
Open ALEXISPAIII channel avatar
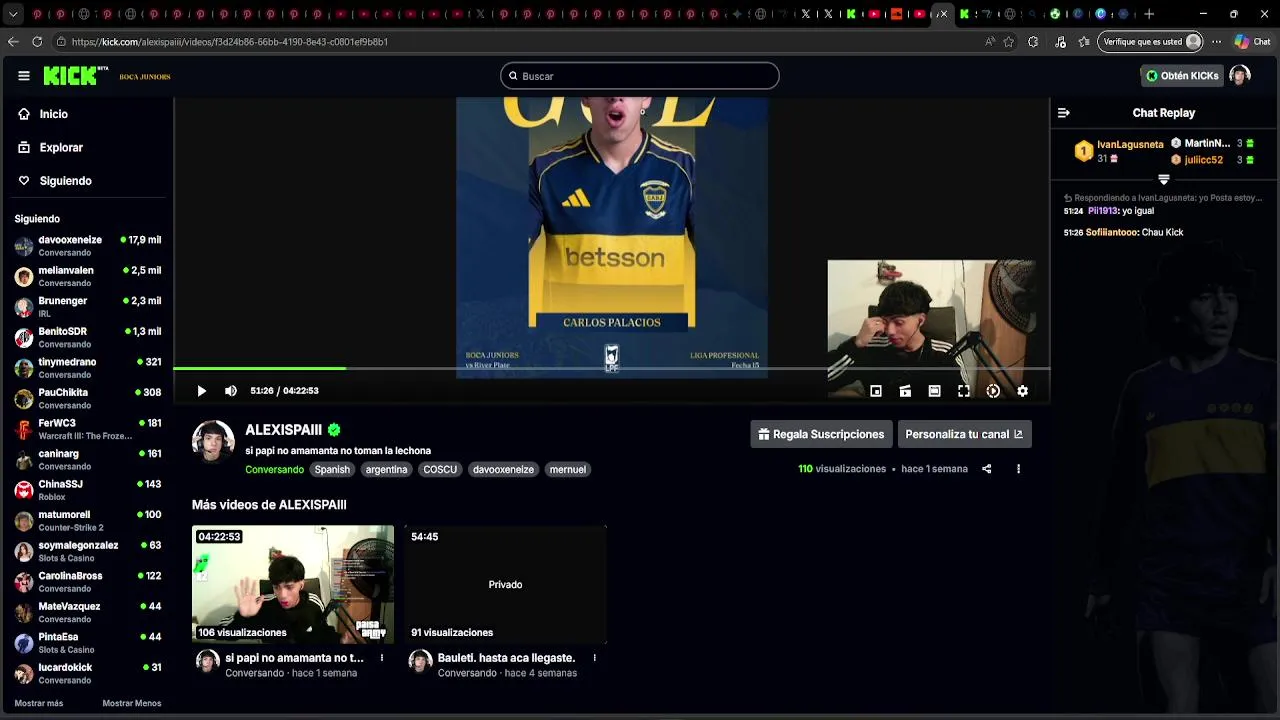[213, 442]
